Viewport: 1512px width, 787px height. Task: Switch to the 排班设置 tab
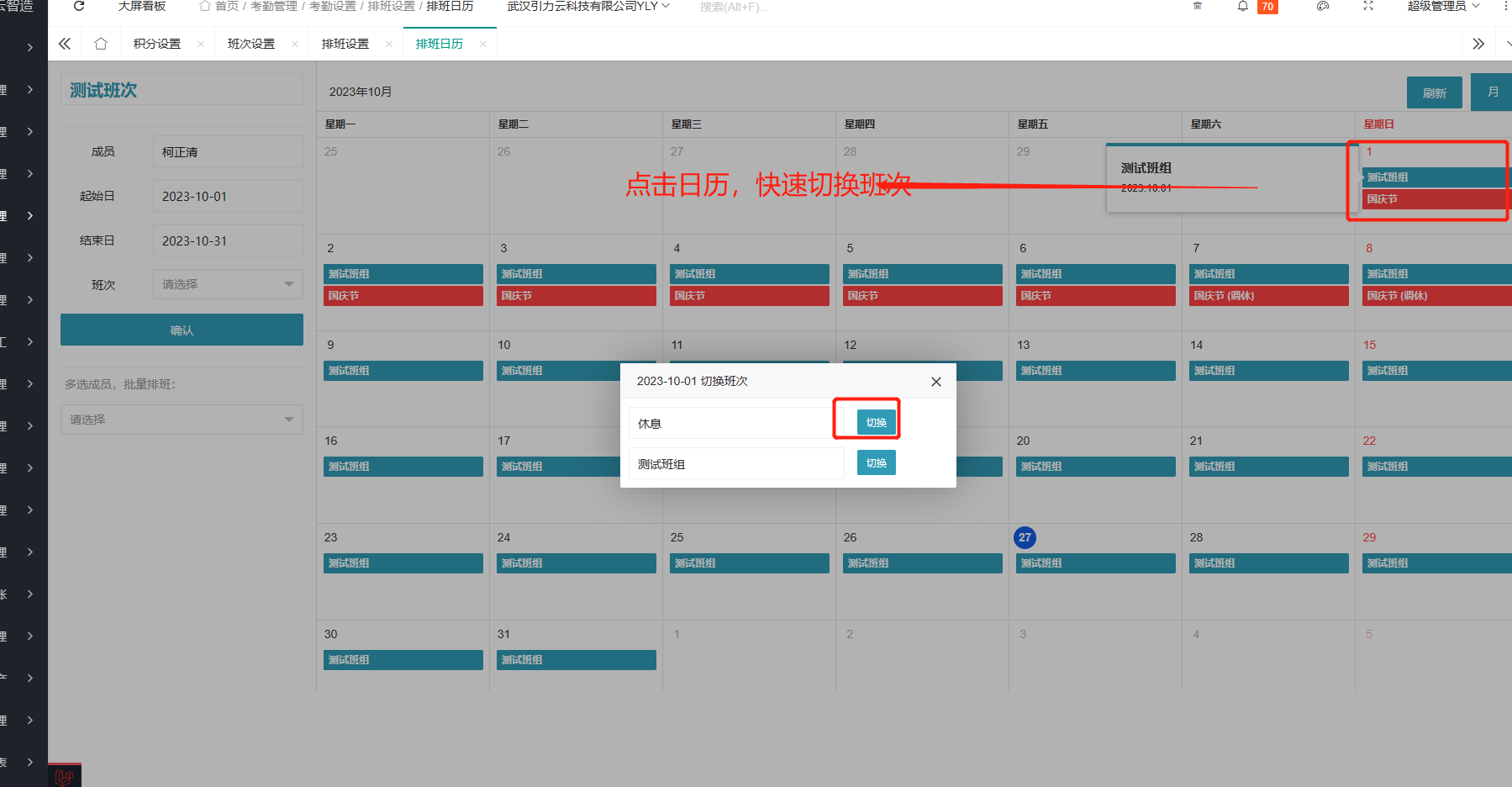coord(345,44)
